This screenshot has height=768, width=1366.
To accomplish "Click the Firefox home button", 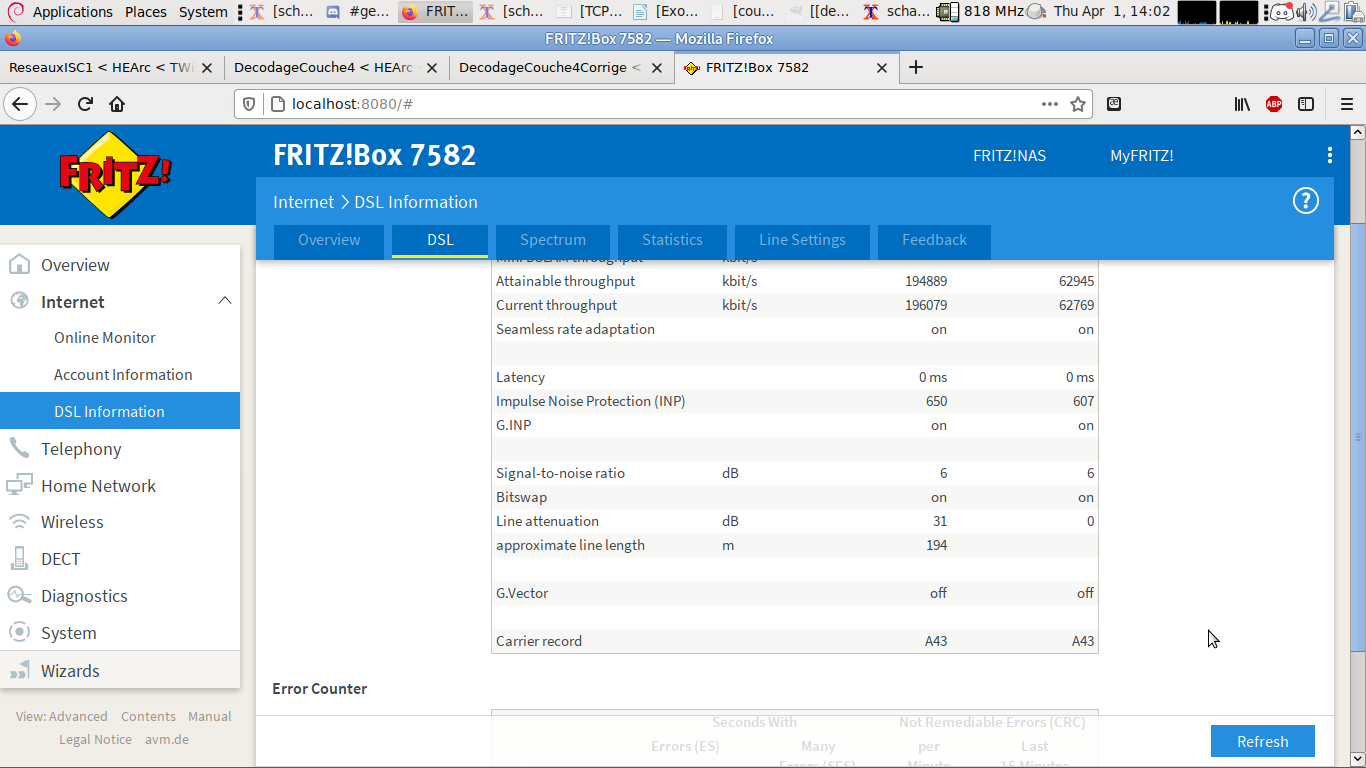I will [x=117, y=104].
